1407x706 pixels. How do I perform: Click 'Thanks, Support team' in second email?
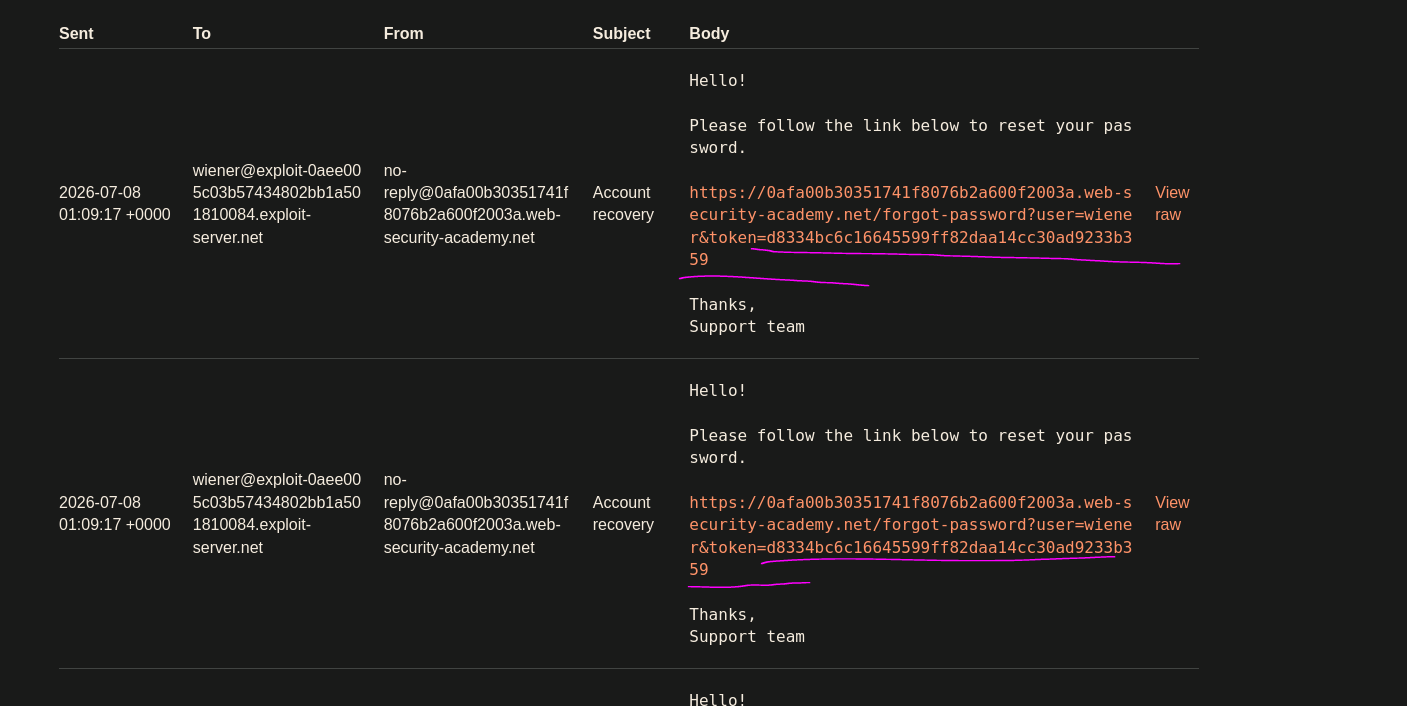coord(747,625)
